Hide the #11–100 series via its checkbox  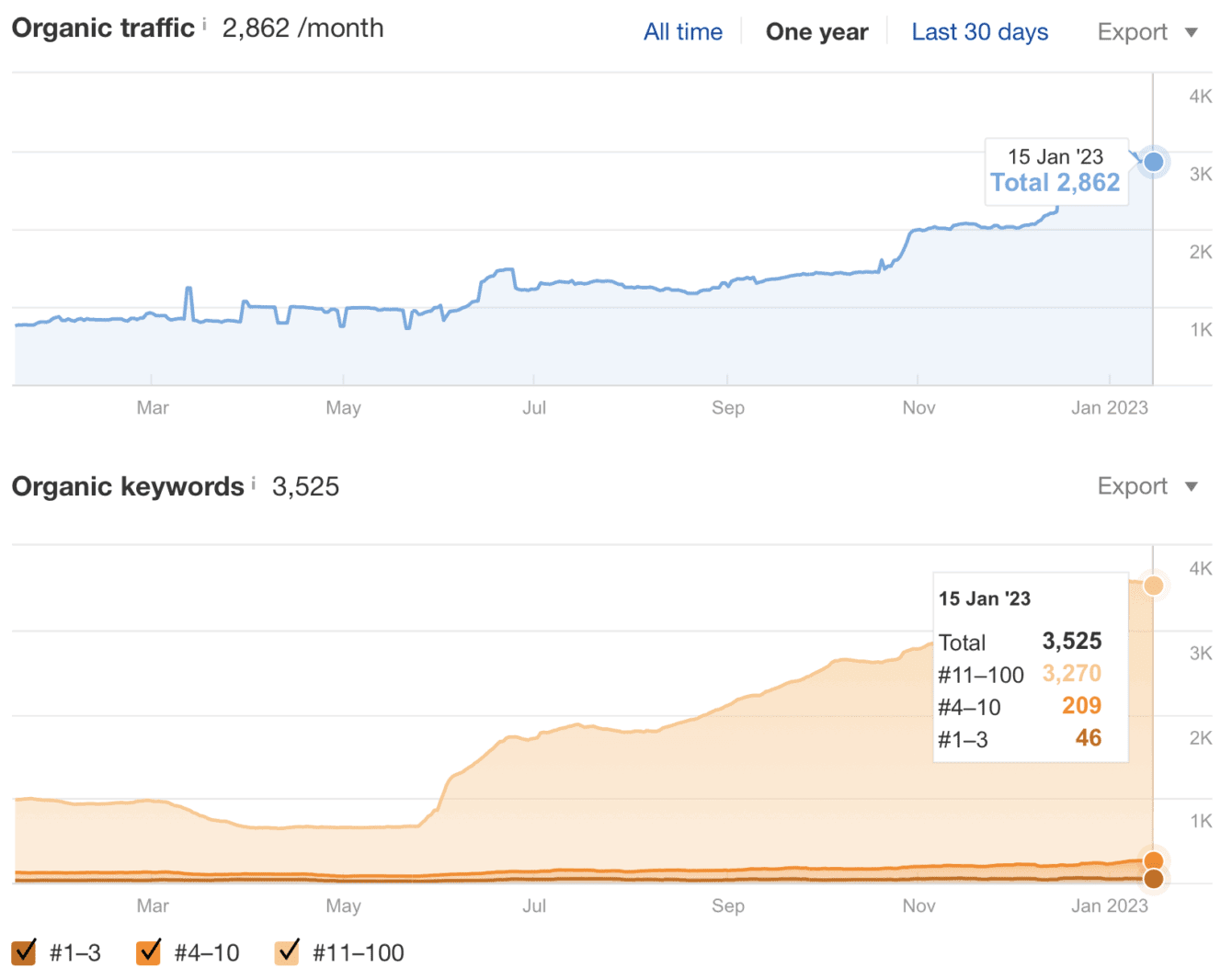288,952
